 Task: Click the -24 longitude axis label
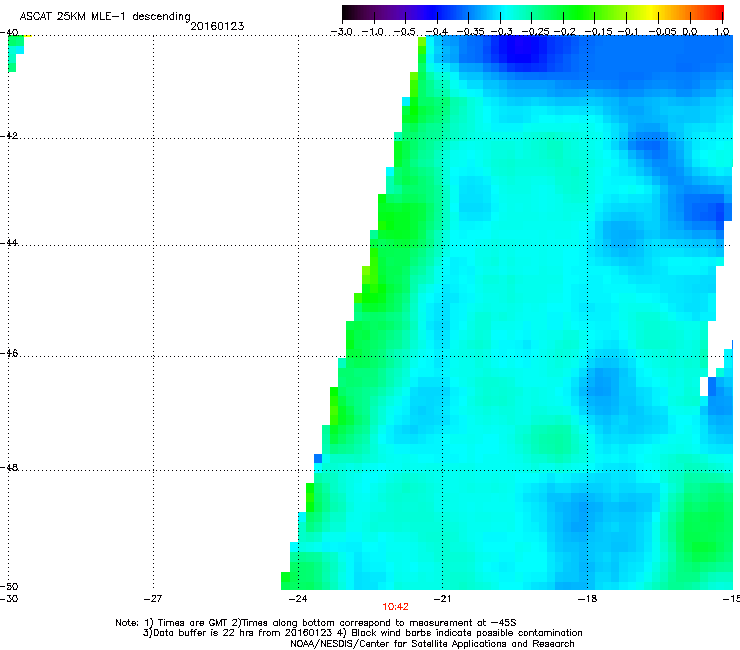298,599
